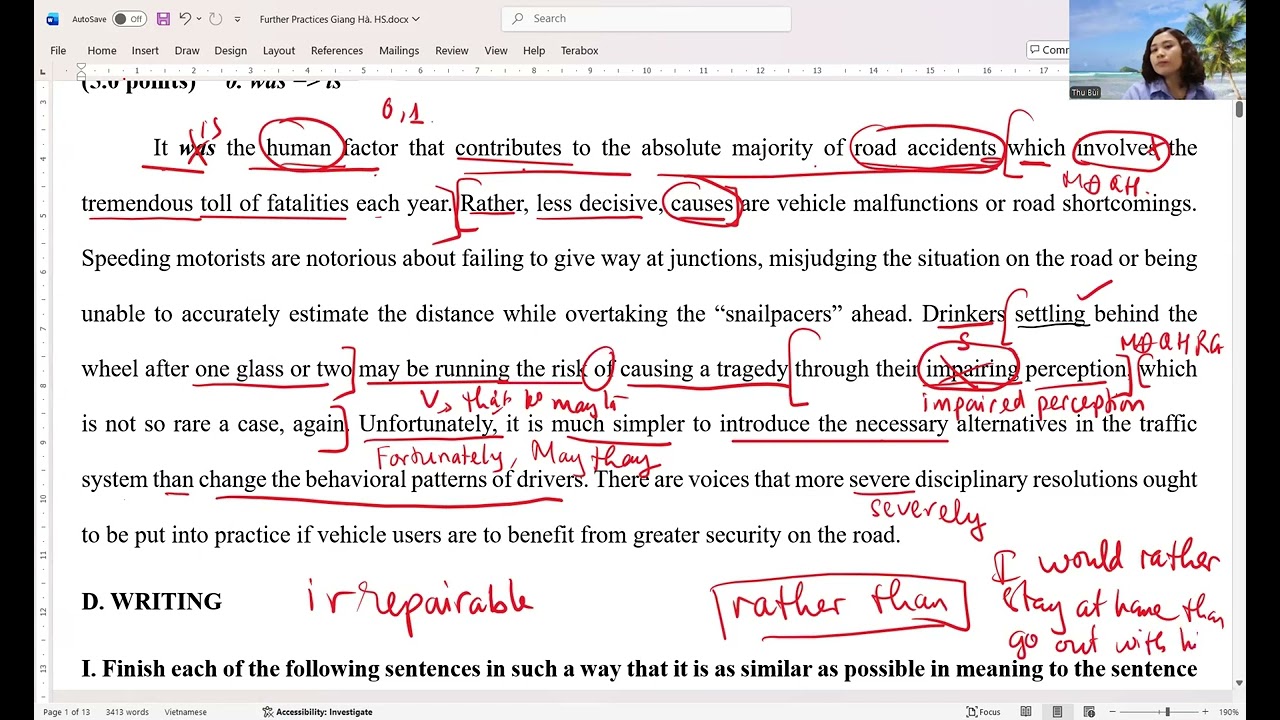
Task: Click the word "disciplinary" in the passage
Action: (971, 480)
